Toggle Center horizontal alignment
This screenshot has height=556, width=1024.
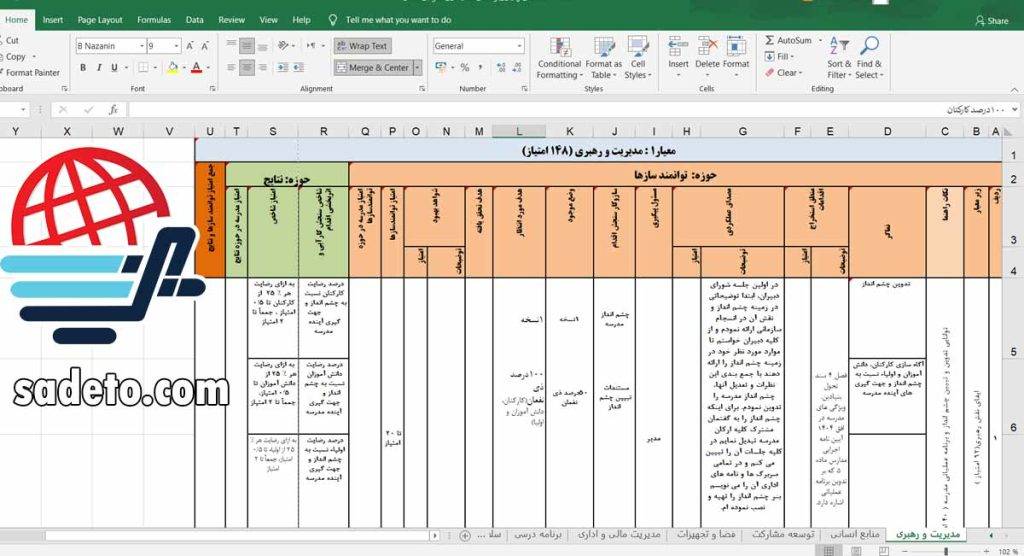coord(247,67)
